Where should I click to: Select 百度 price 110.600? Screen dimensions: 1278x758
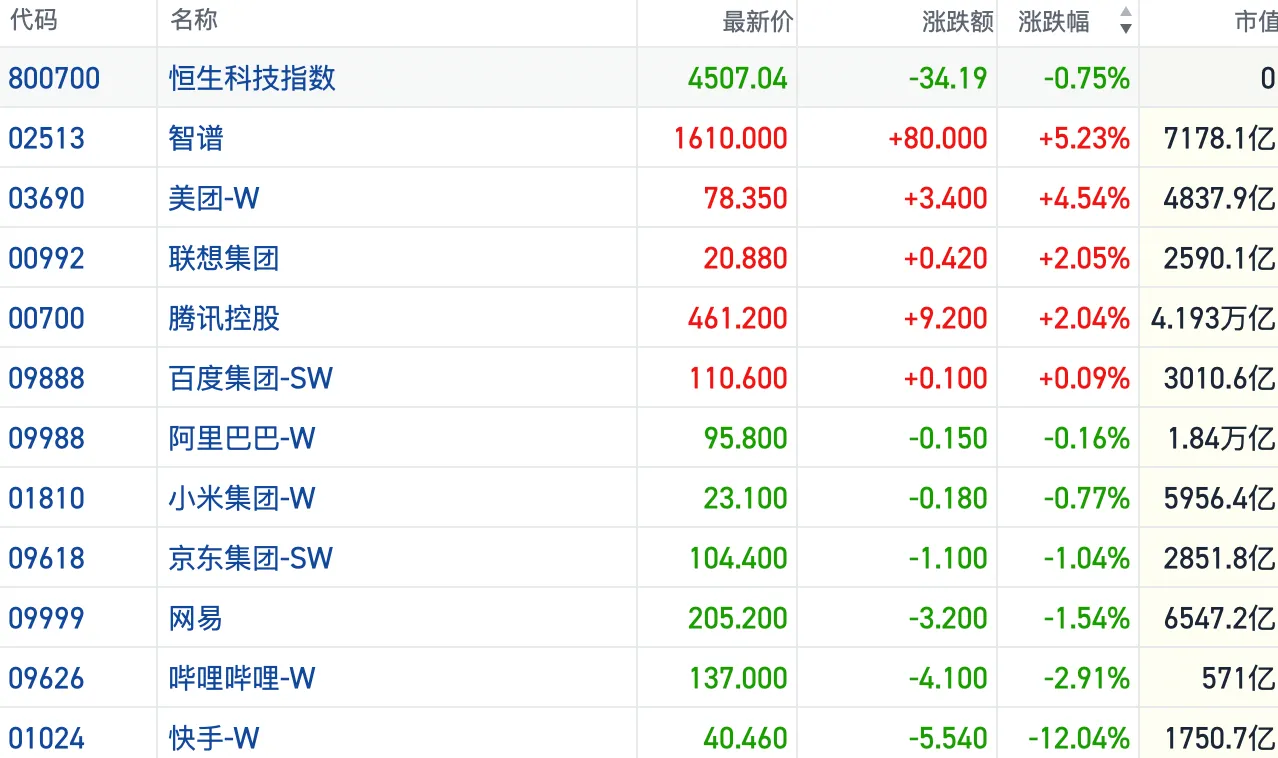click(x=738, y=378)
